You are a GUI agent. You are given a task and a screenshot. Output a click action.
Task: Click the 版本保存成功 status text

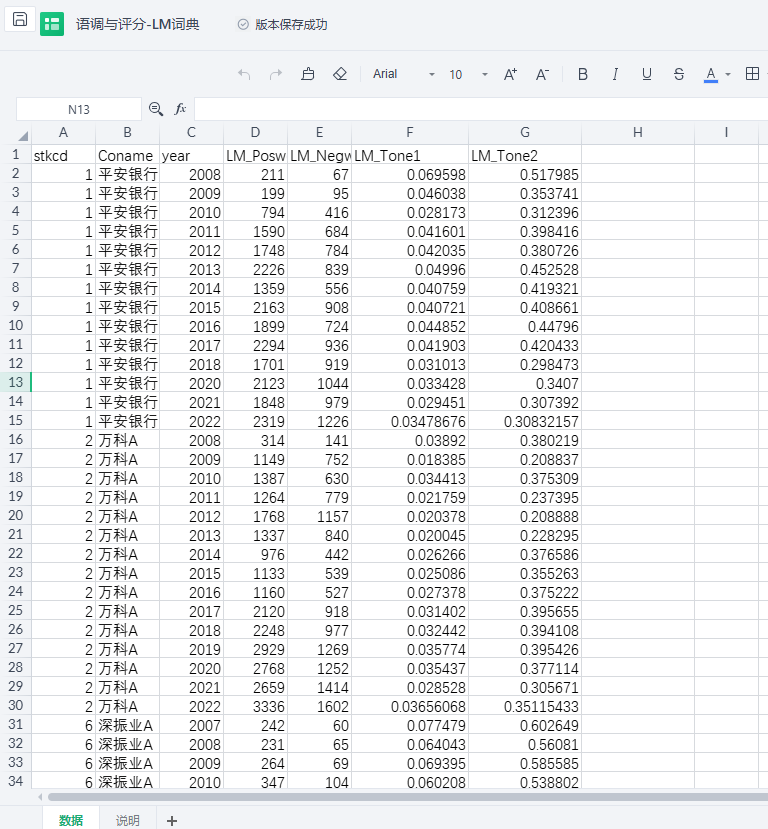(291, 24)
